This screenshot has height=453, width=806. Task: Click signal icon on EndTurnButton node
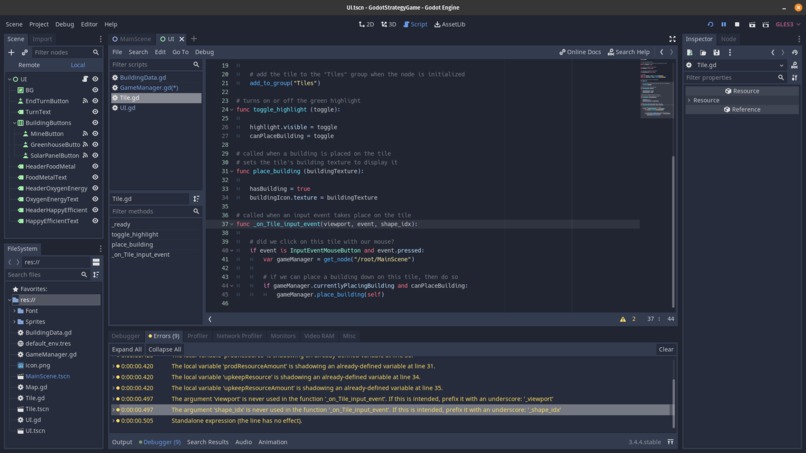pyautogui.click(x=85, y=101)
